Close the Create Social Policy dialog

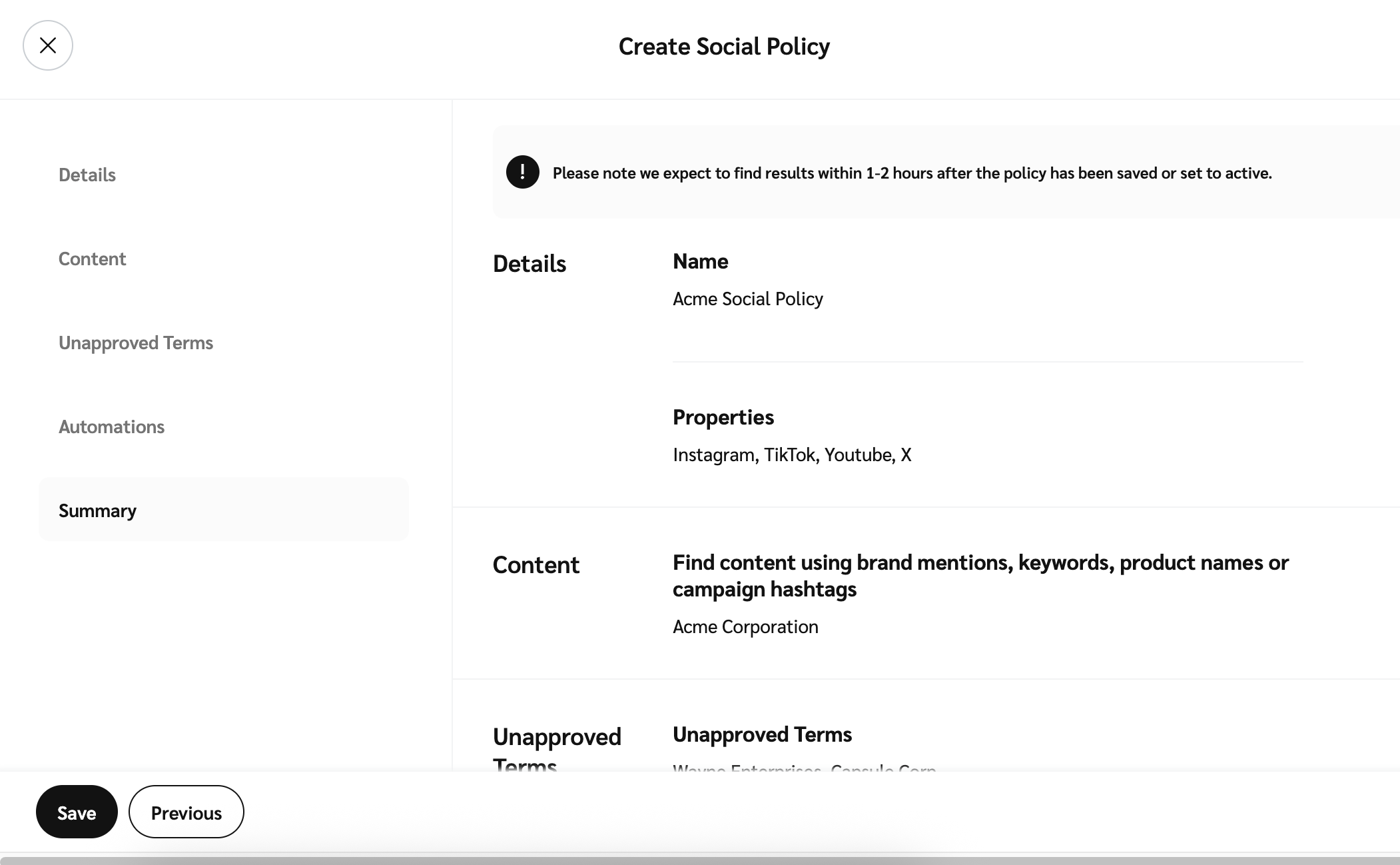pyautogui.click(x=48, y=45)
